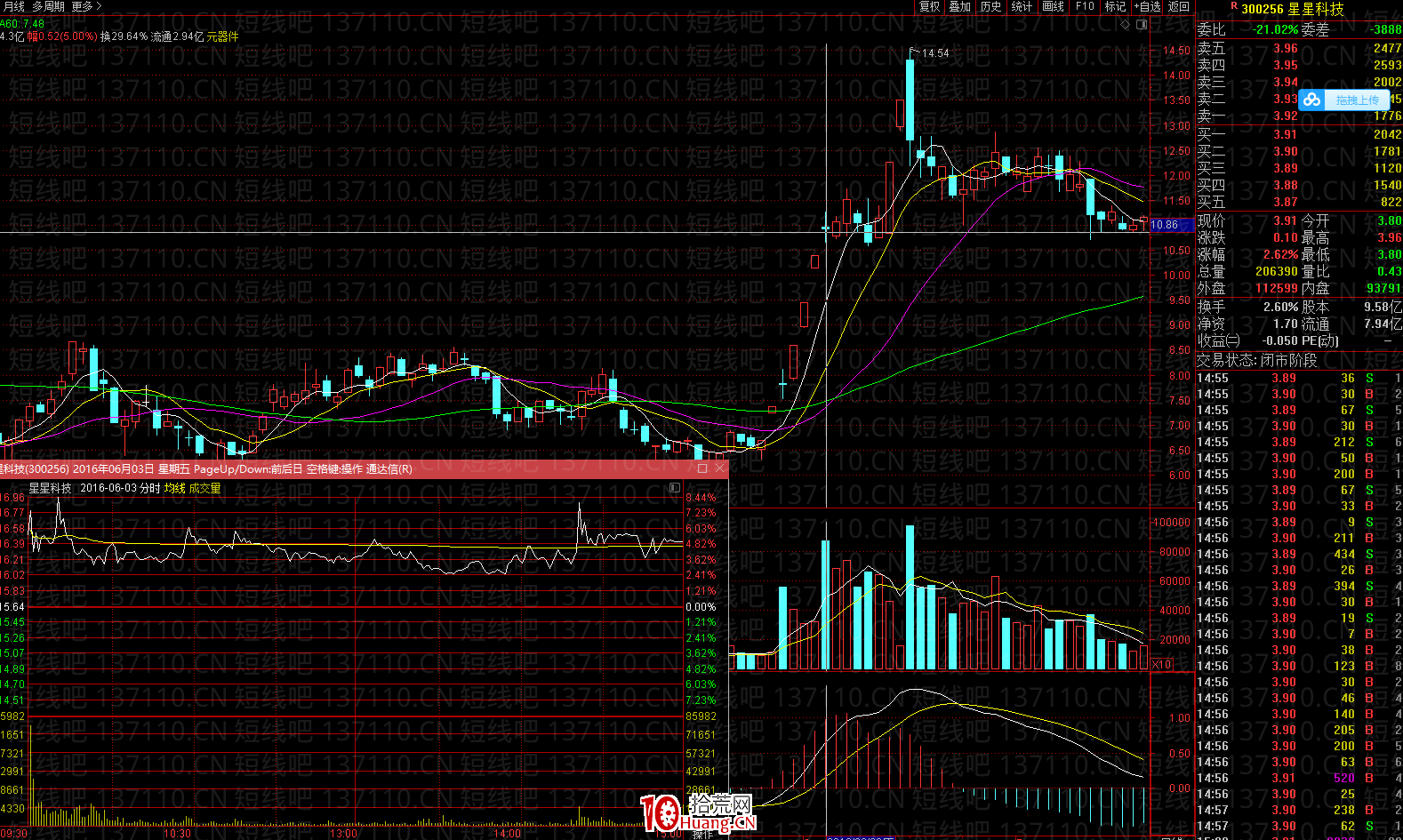Click the 买三 bid row at 3.89
The width and height of the screenshot is (1403, 840).
pyautogui.click(x=1299, y=168)
